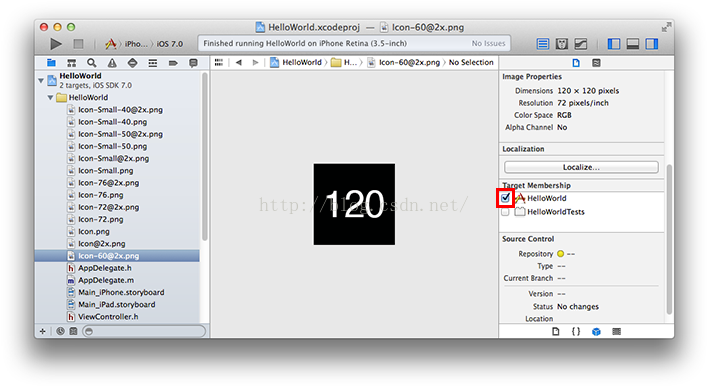Open the related items grid menu
Image resolution: width=710 pixels, height=389 pixels.
[219, 62]
